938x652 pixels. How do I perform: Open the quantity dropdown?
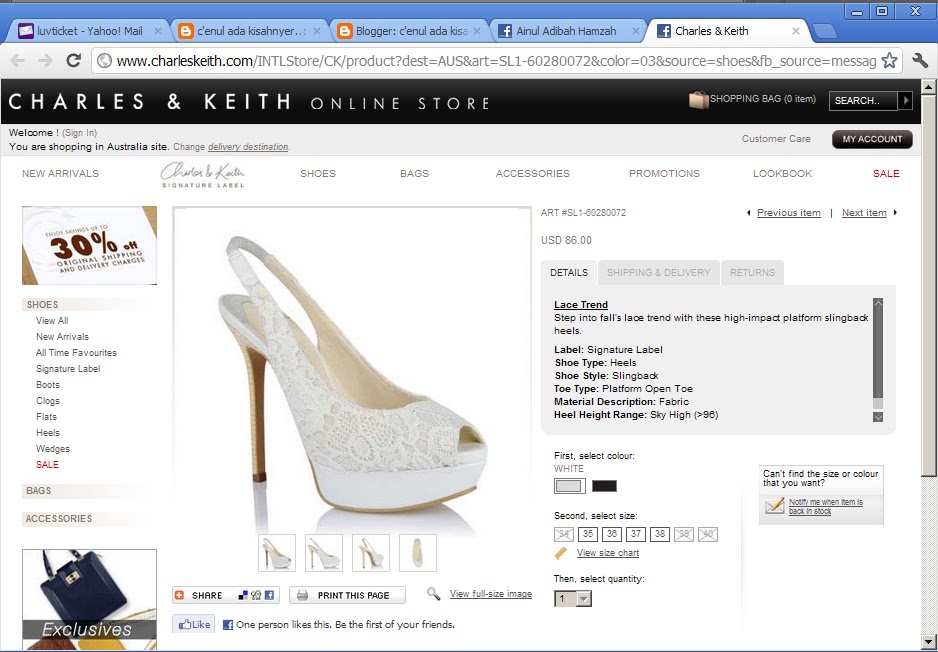(573, 598)
